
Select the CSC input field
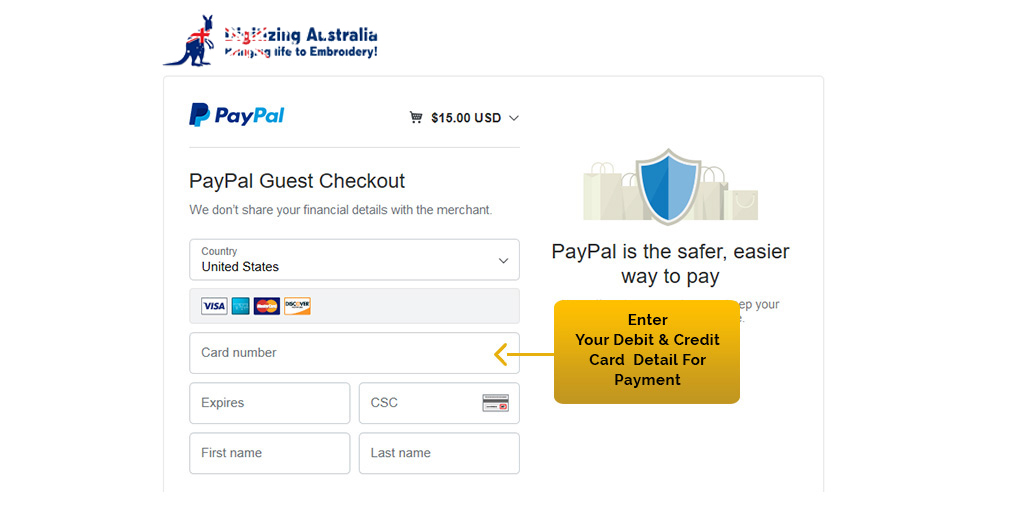[420, 403]
